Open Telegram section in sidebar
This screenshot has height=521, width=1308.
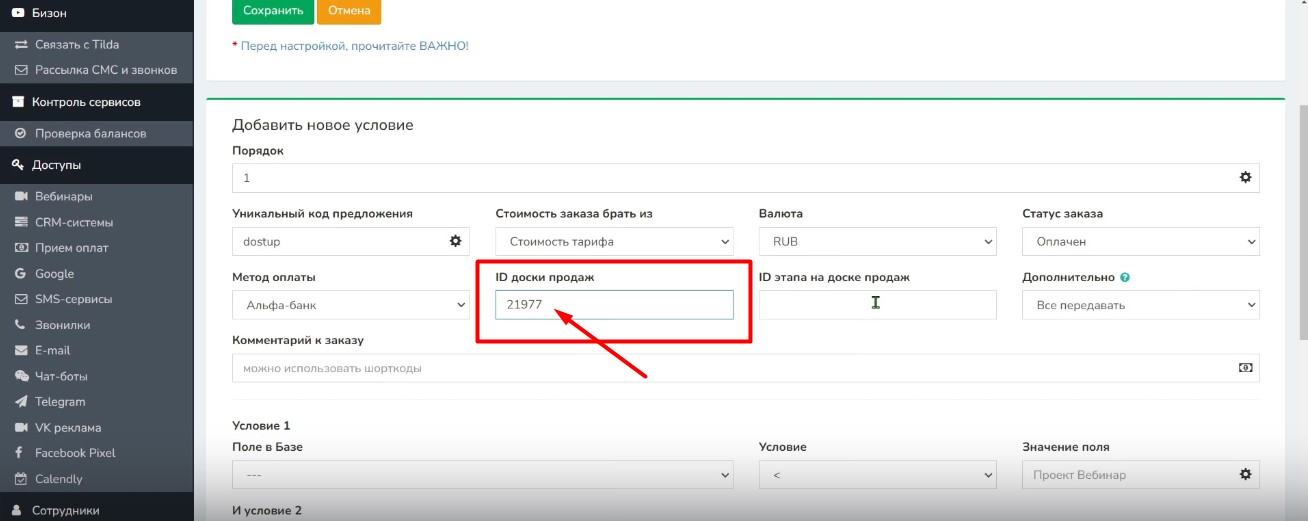60,401
